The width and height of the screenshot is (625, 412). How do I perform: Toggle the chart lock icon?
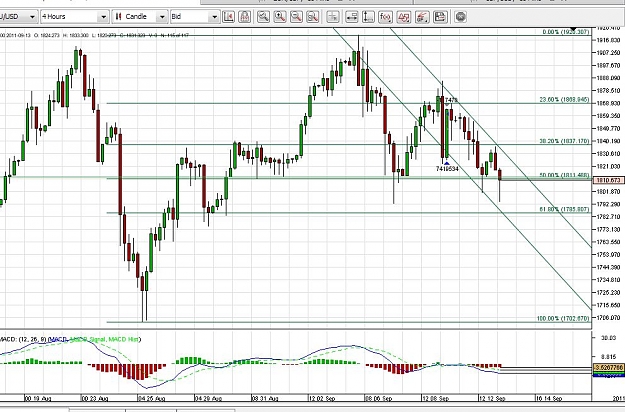point(244,17)
